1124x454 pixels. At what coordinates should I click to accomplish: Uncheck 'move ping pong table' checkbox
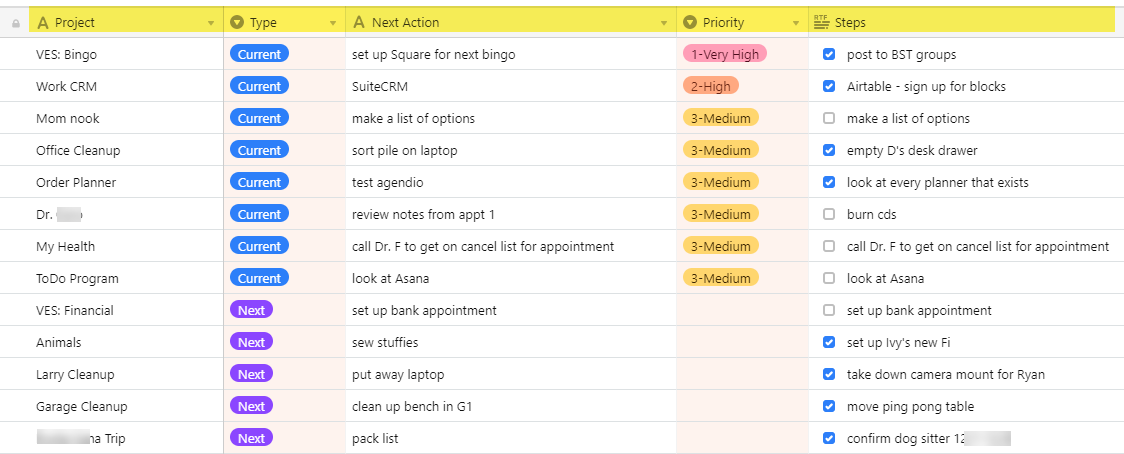tap(828, 406)
